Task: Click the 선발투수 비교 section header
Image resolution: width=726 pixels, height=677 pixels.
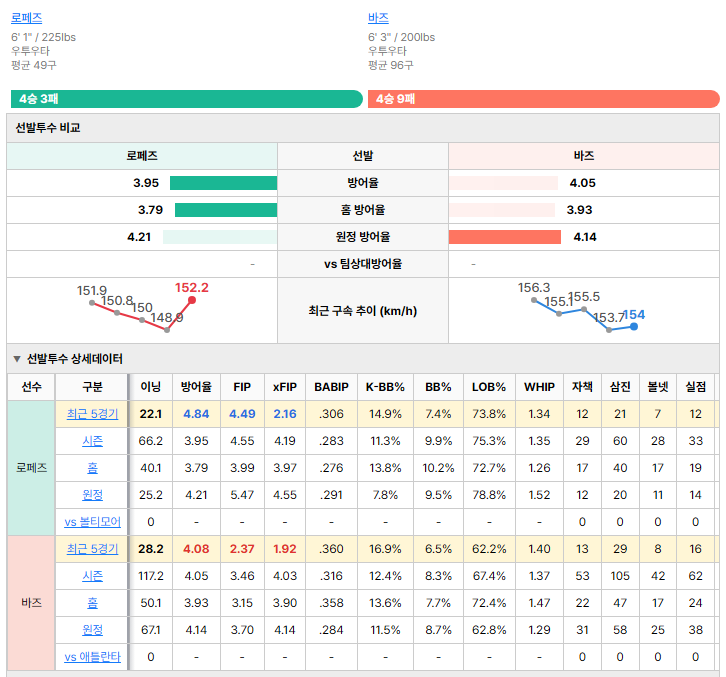Action: 363,128
